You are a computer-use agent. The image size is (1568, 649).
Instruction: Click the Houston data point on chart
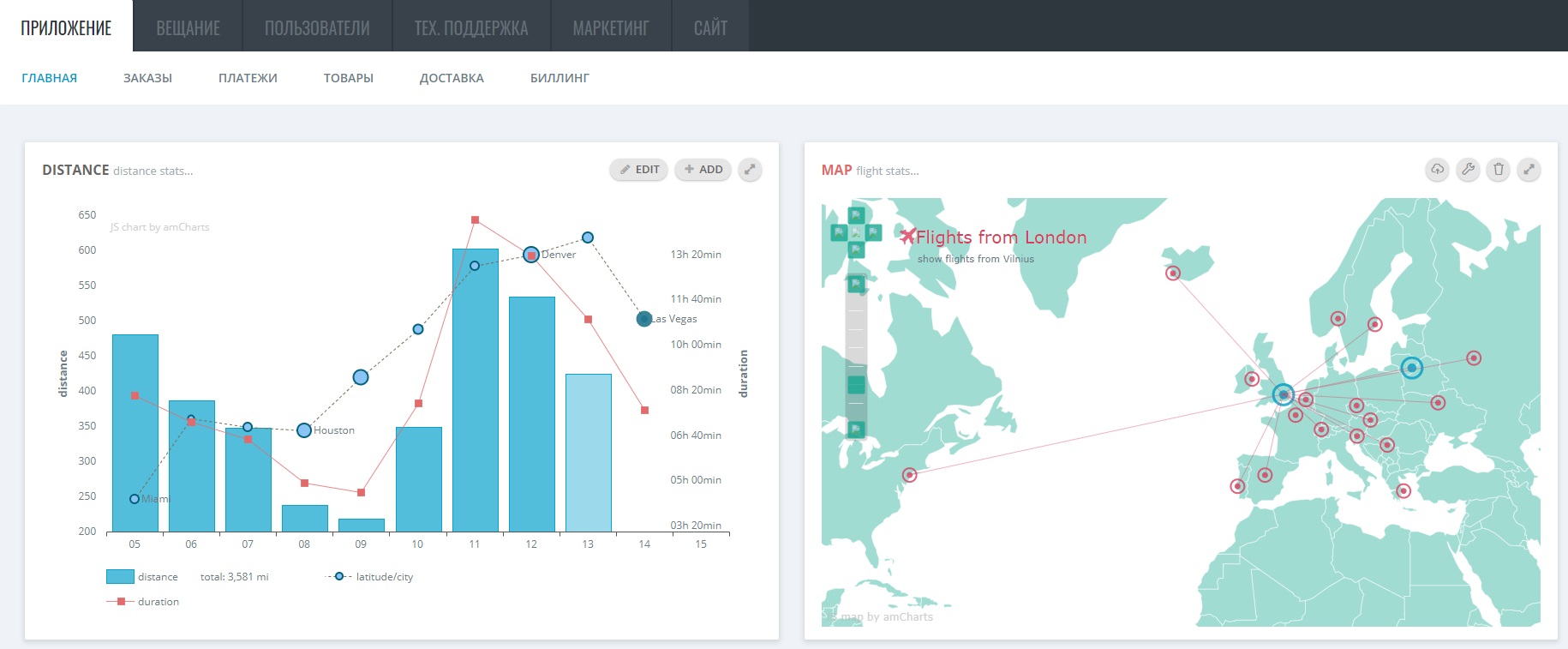(x=304, y=430)
